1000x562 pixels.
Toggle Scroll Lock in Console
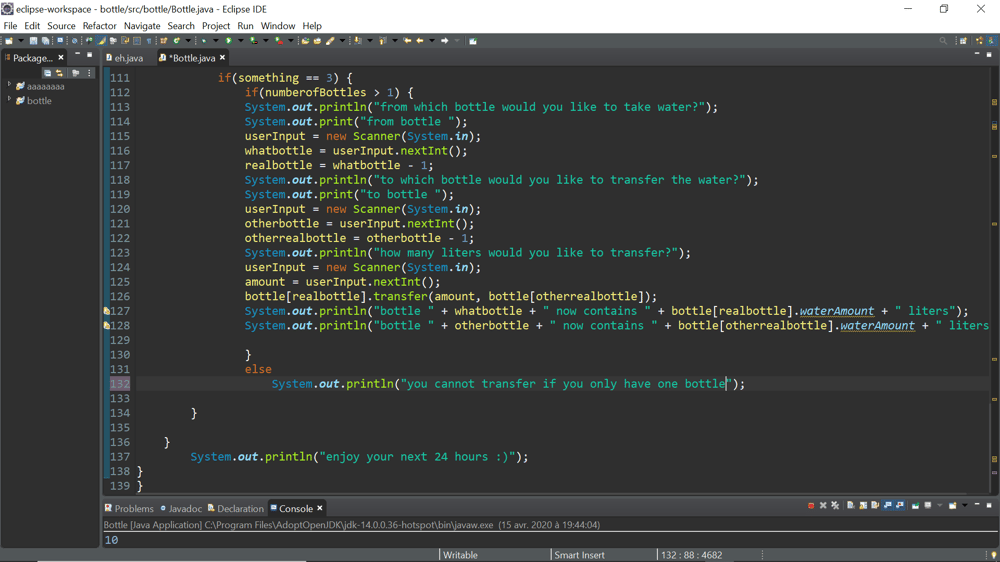tap(863, 506)
